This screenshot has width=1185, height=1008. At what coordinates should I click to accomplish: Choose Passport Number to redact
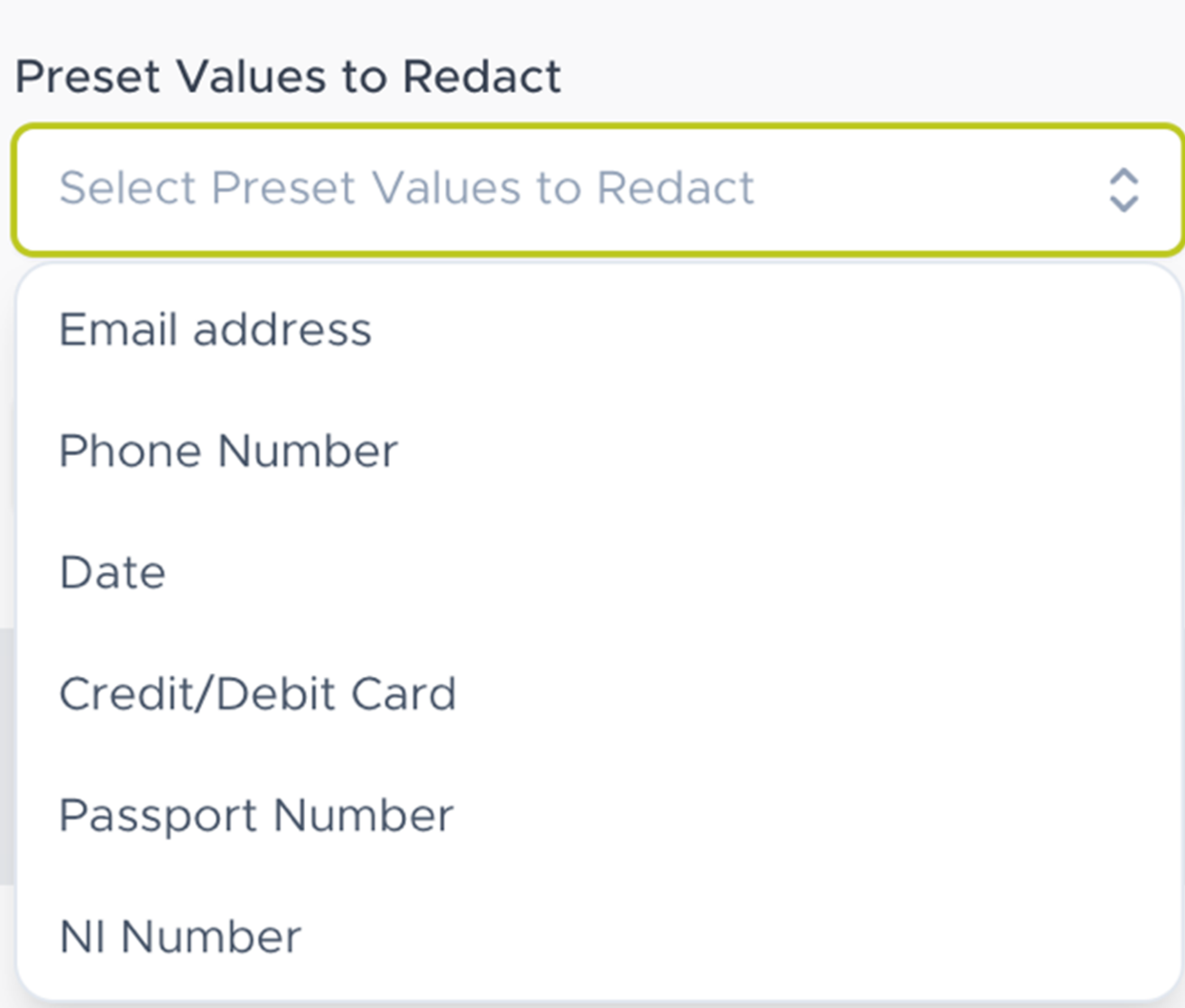[256, 816]
